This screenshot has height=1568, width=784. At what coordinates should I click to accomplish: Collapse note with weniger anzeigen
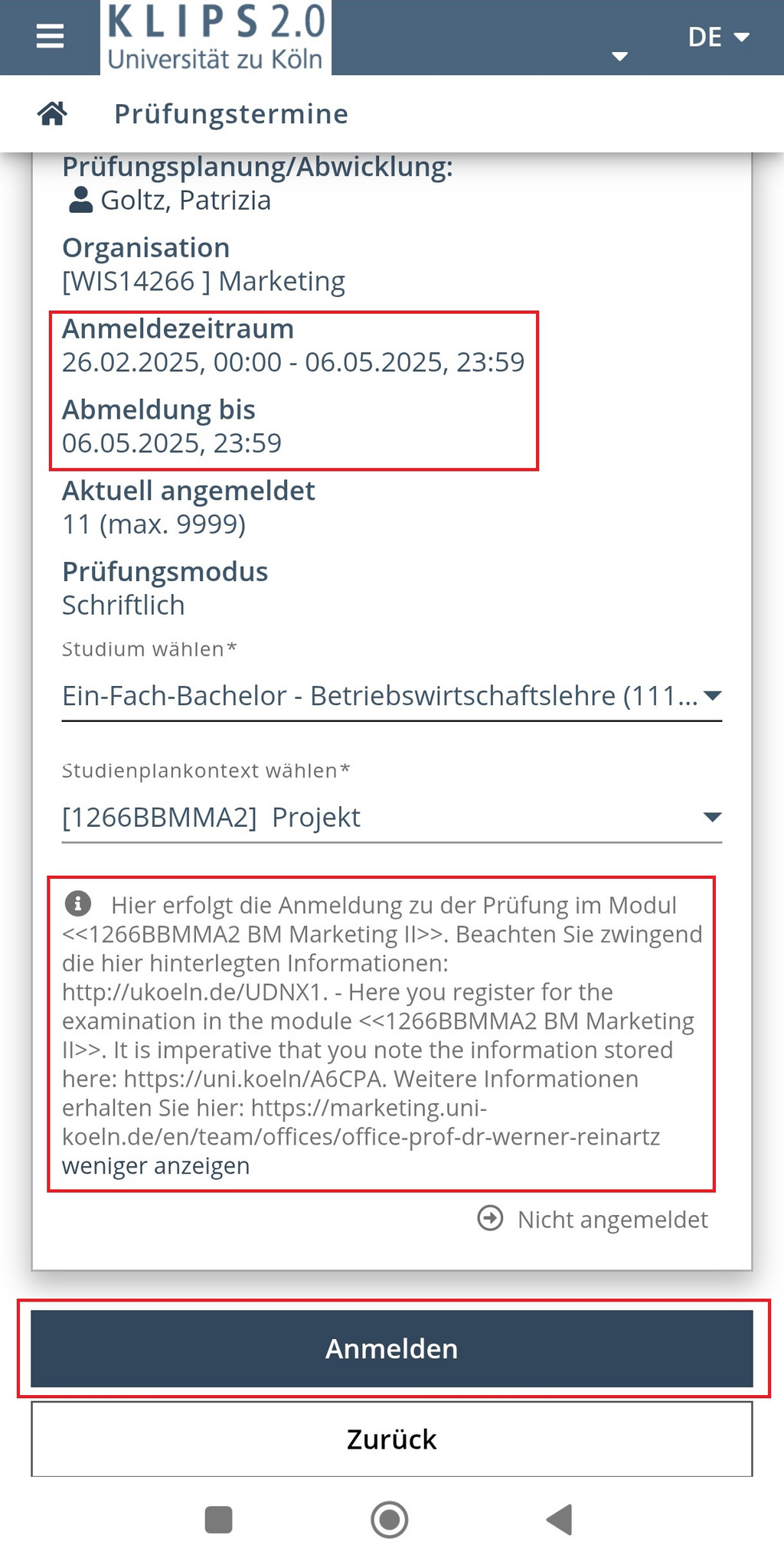point(156,1166)
